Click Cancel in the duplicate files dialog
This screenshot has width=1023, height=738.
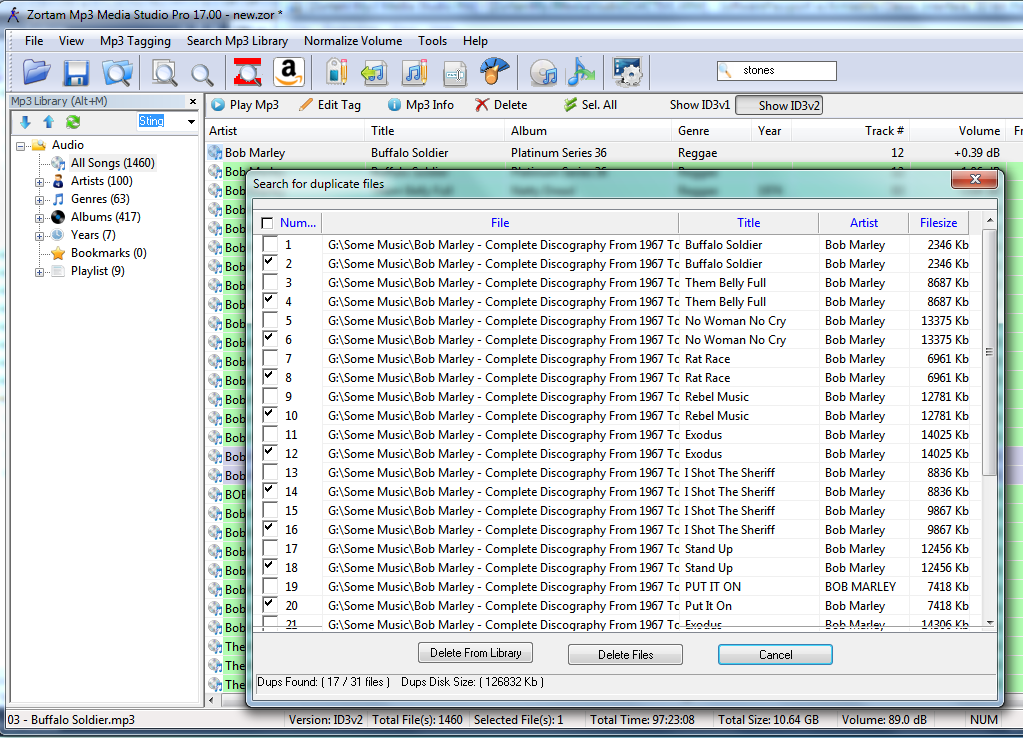pyautogui.click(x=775, y=654)
